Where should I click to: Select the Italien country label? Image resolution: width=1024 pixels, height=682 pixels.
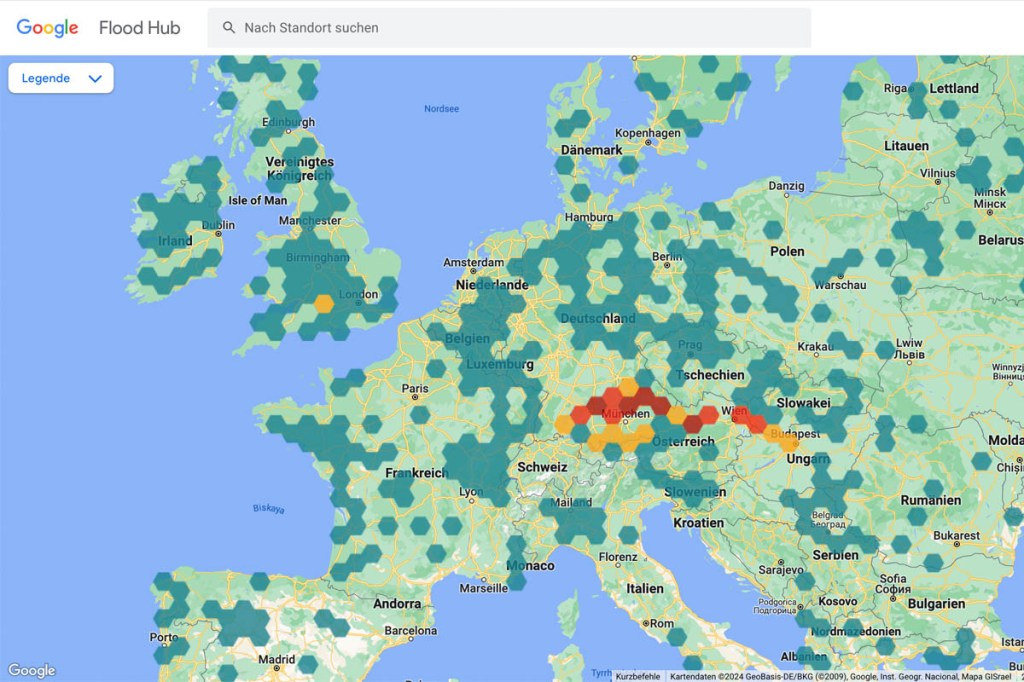pyautogui.click(x=645, y=589)
